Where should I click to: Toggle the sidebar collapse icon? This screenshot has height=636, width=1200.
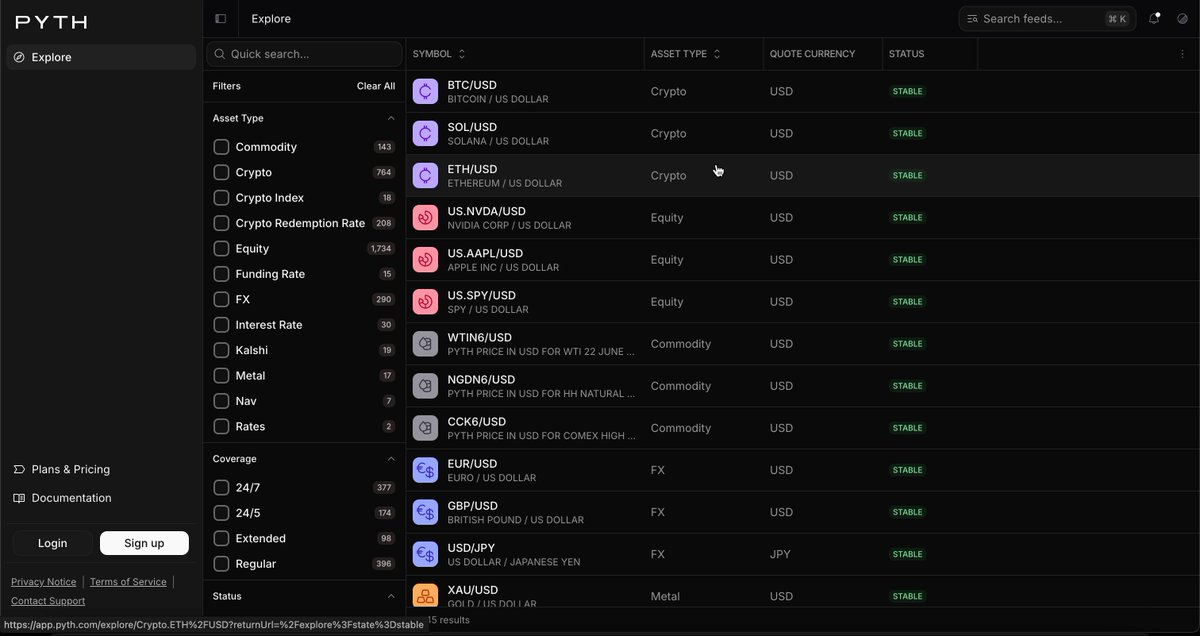[221, 19]
